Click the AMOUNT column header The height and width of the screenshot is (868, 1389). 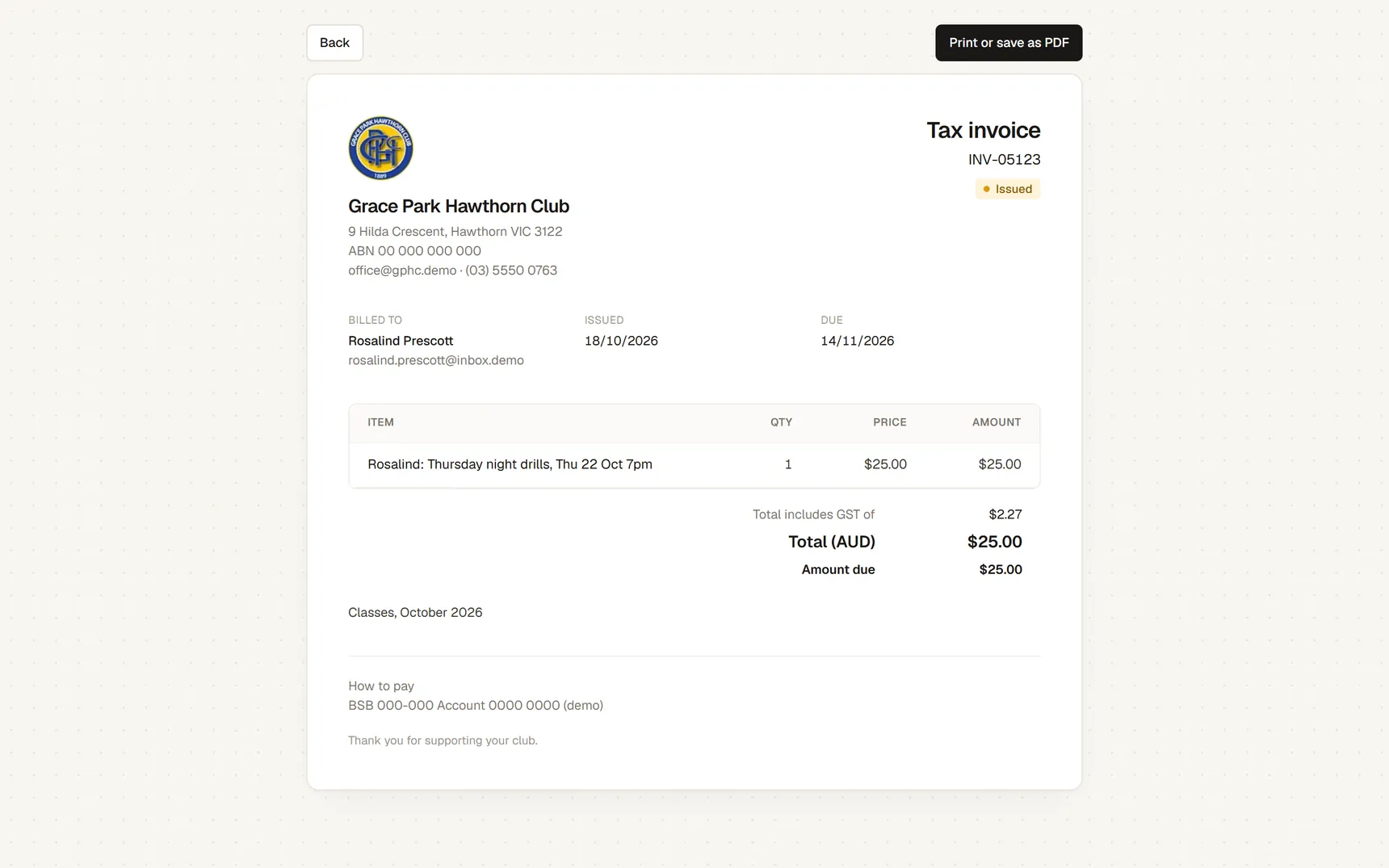[x=997, y=422]
